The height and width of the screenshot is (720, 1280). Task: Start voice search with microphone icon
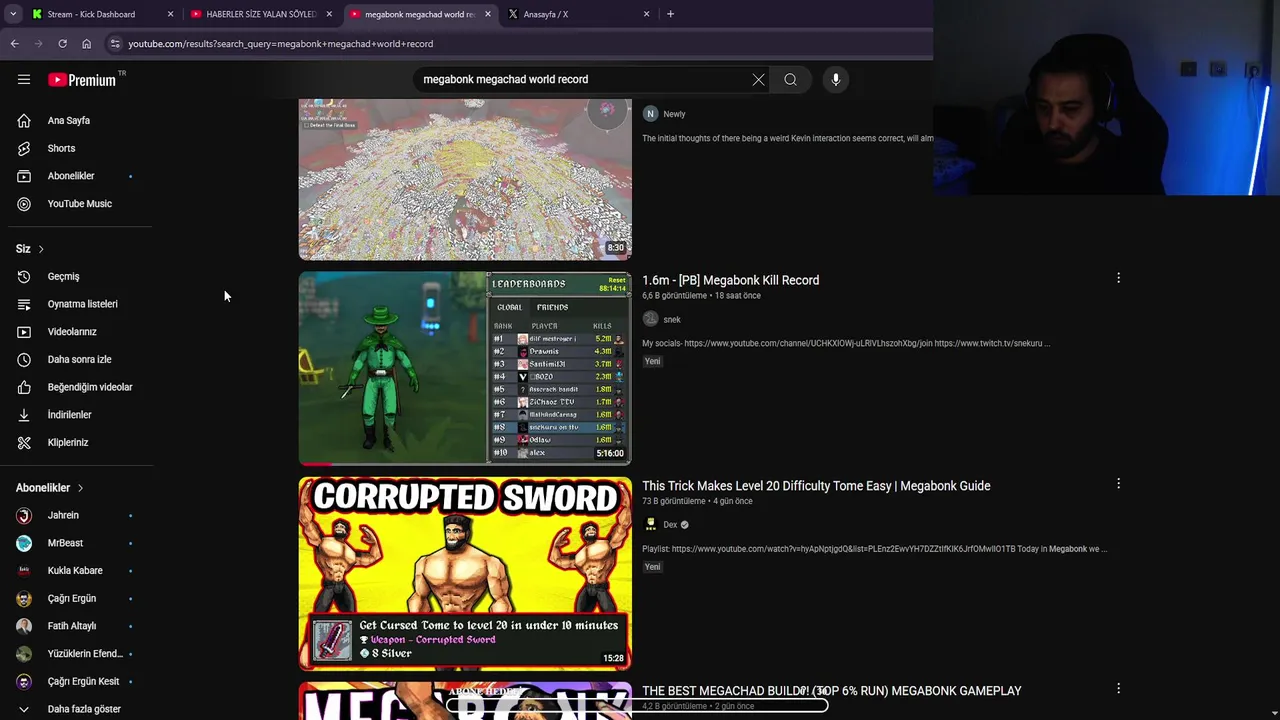[836, 80]
